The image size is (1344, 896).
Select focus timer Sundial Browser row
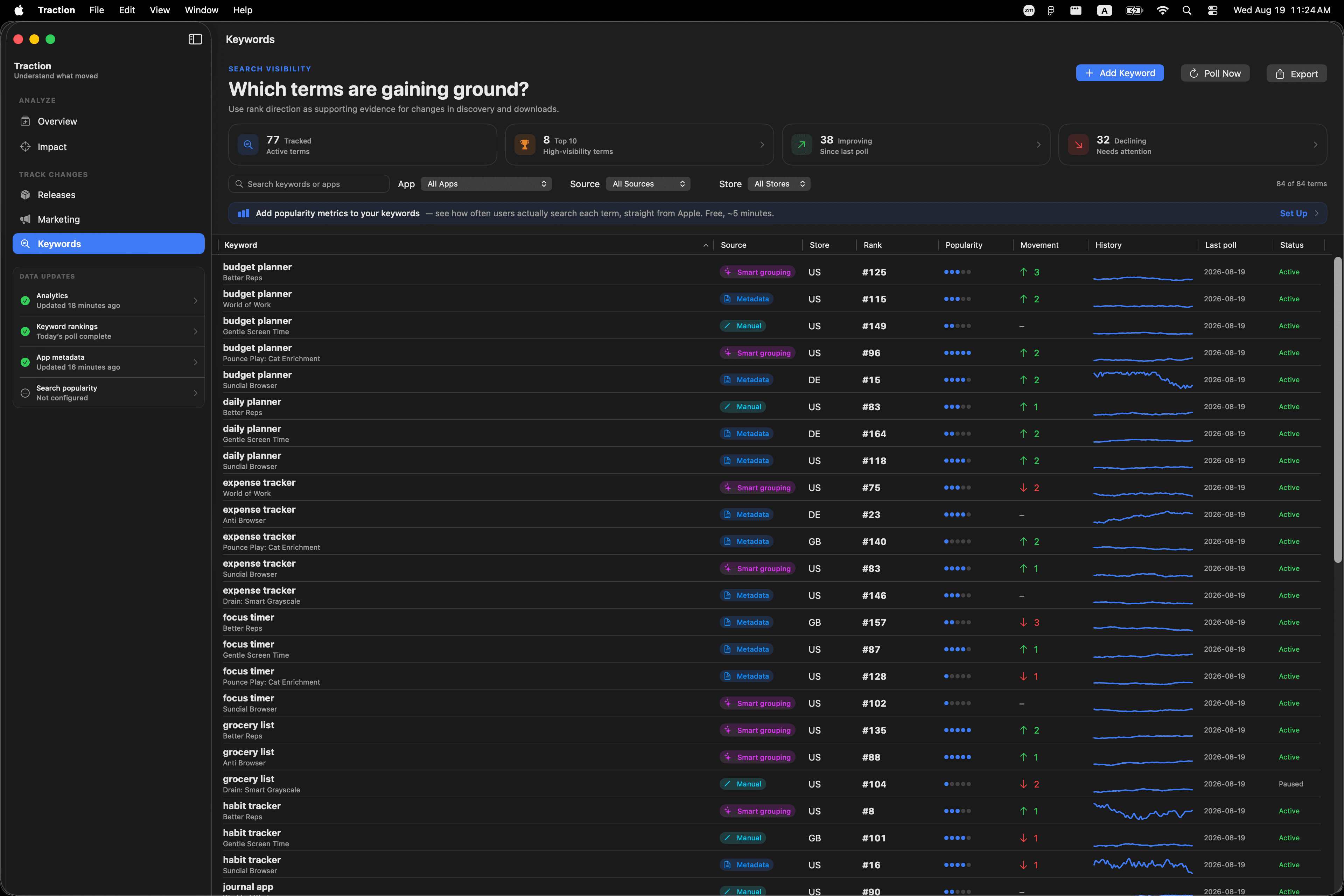[771, 703]
